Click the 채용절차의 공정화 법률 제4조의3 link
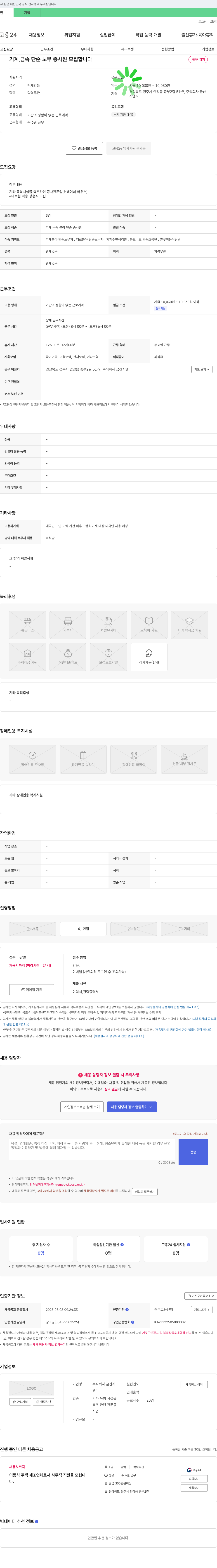The width and height of the screenshot is (217, 1568). click(x=173, y=1007)
